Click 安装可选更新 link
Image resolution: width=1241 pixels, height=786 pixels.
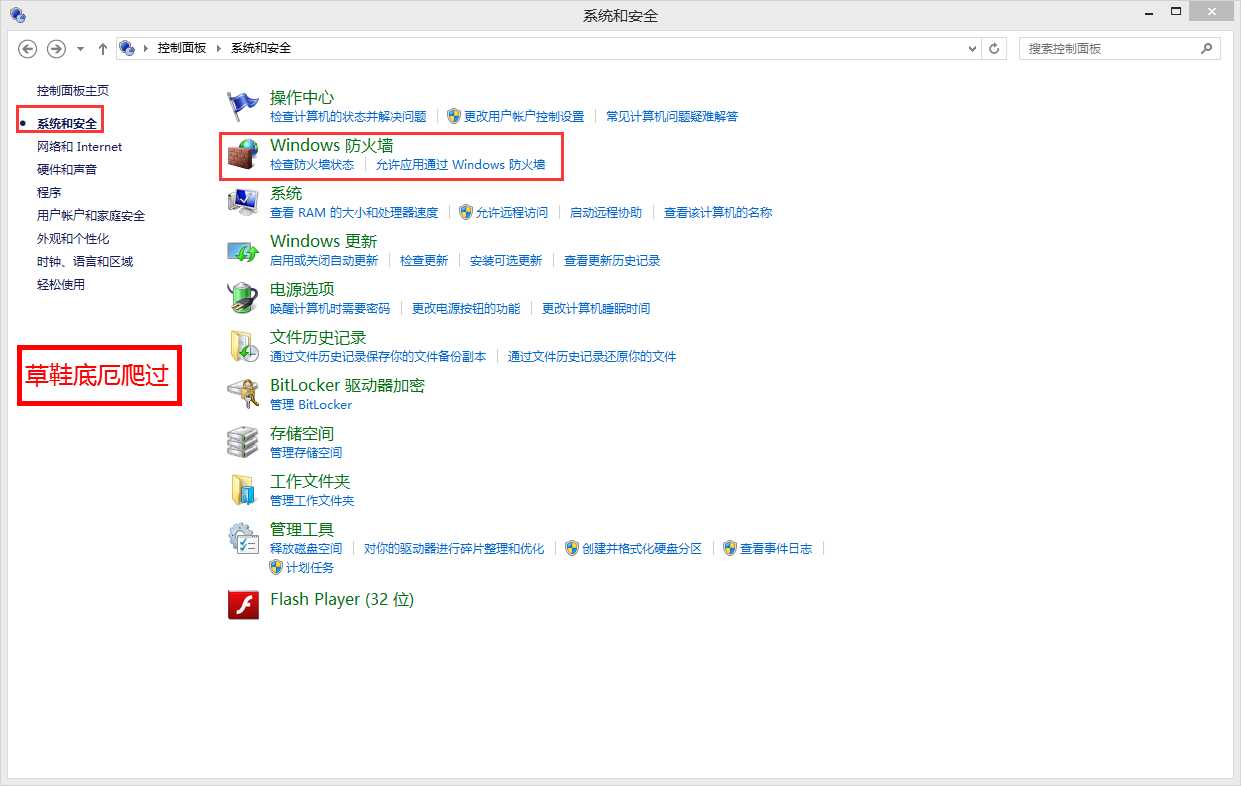coord(506,260)
